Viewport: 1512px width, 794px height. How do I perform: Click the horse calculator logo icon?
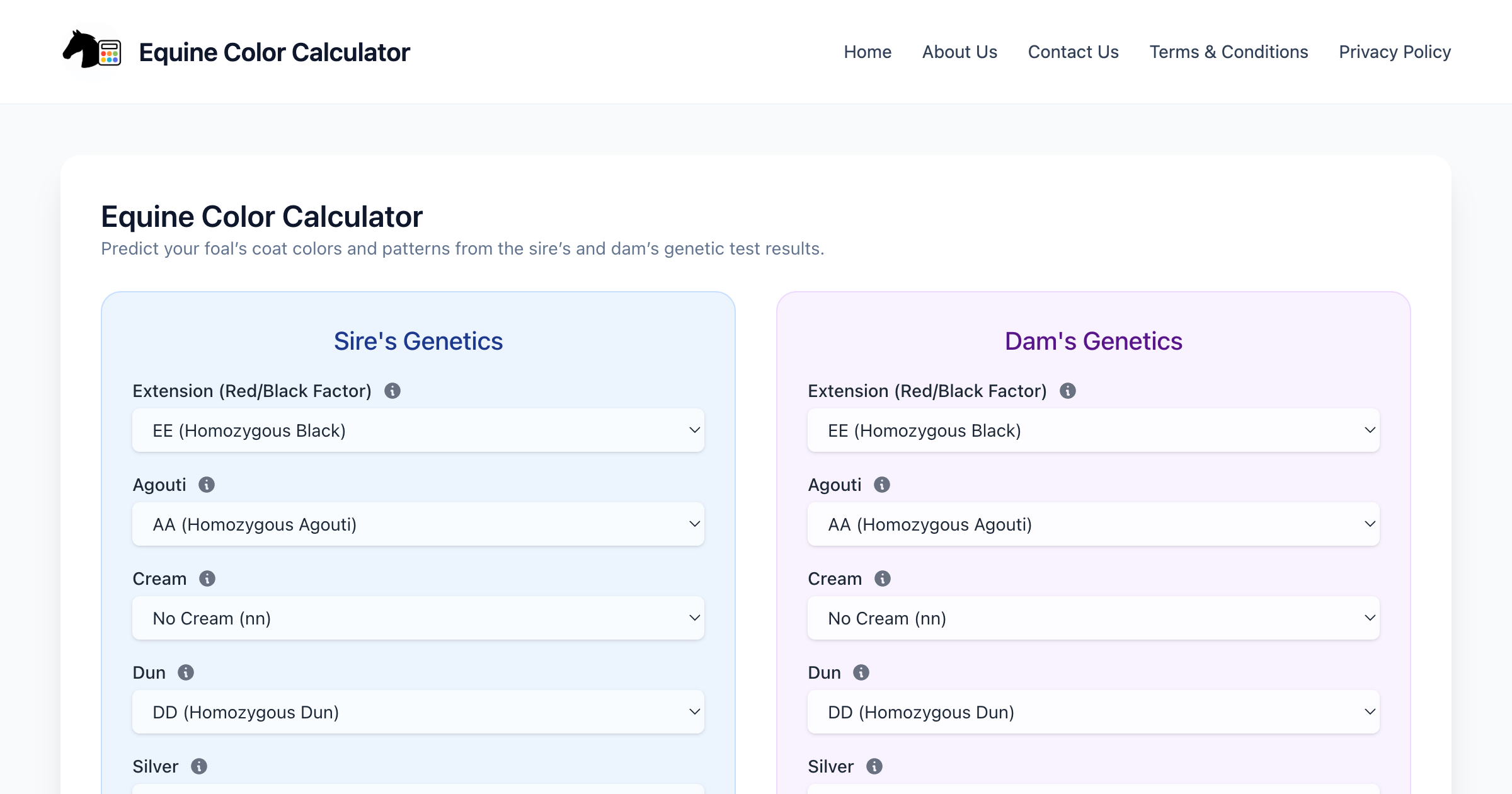pyautogui.click(x=92, y=51)
